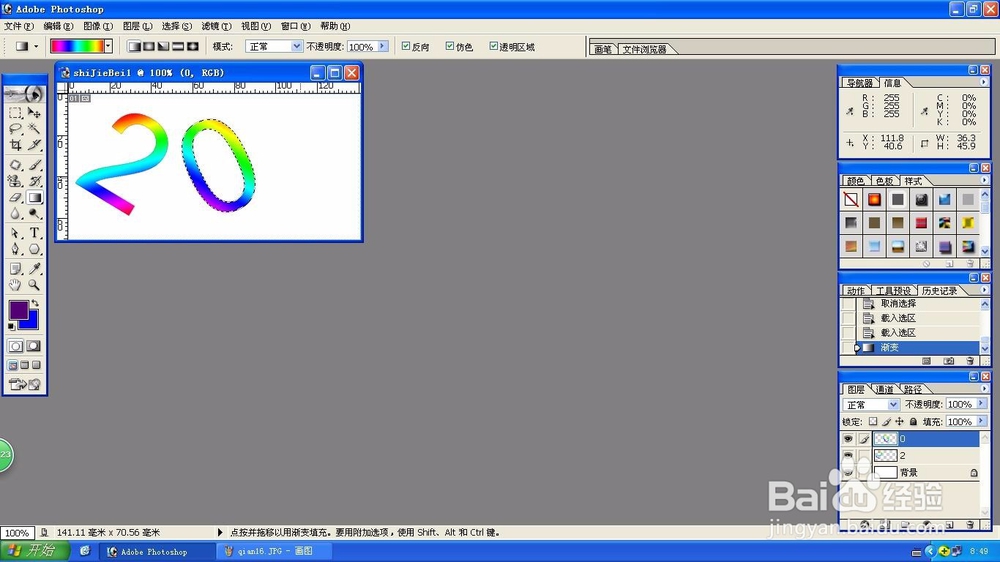Viewport: 1000px width, 562px height.
Task: Swap foreground and background colors
Action: (x=35, y=303)
